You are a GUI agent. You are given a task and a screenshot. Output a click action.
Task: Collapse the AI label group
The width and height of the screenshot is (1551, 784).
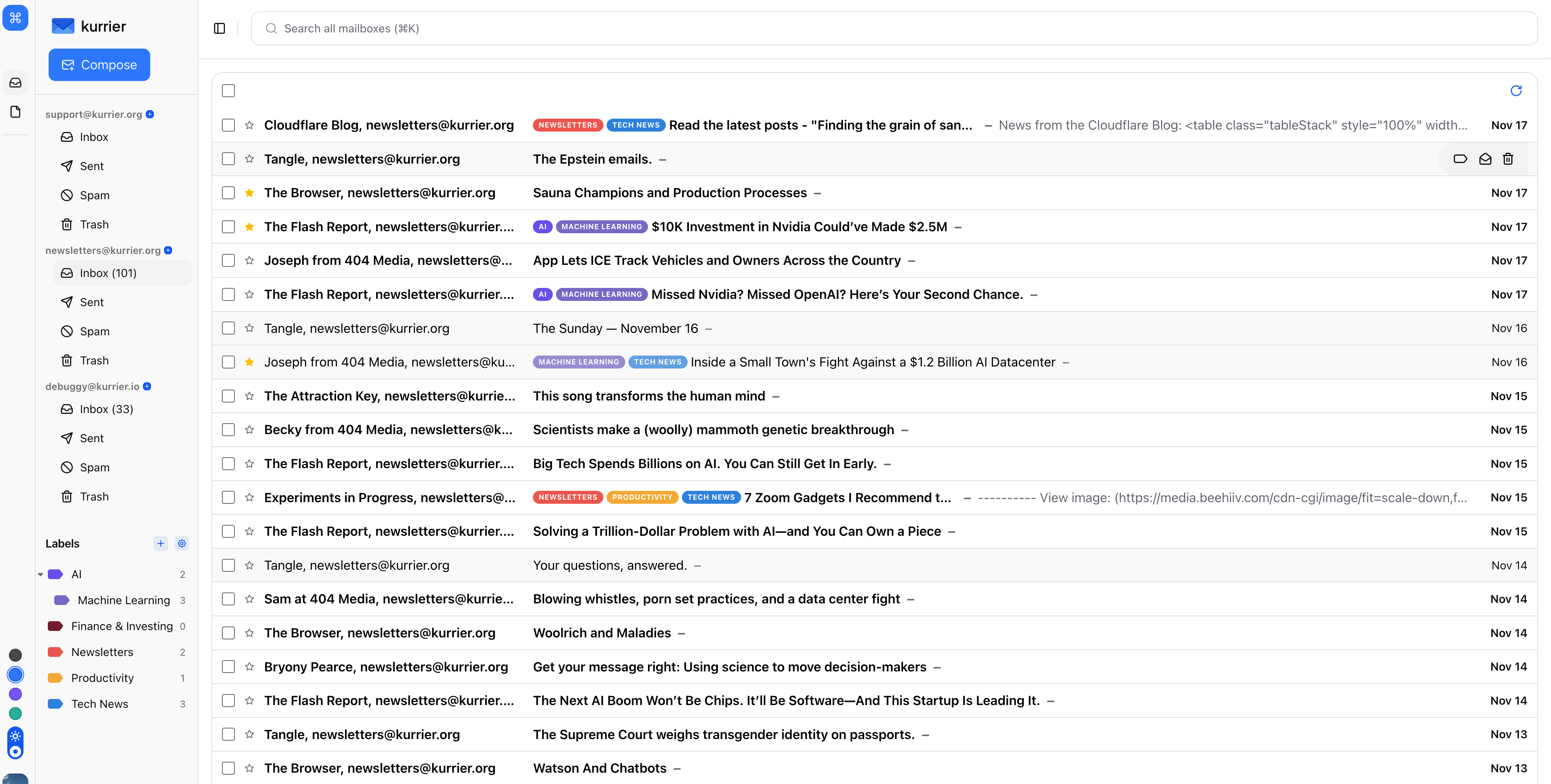[x=40, y=574]
